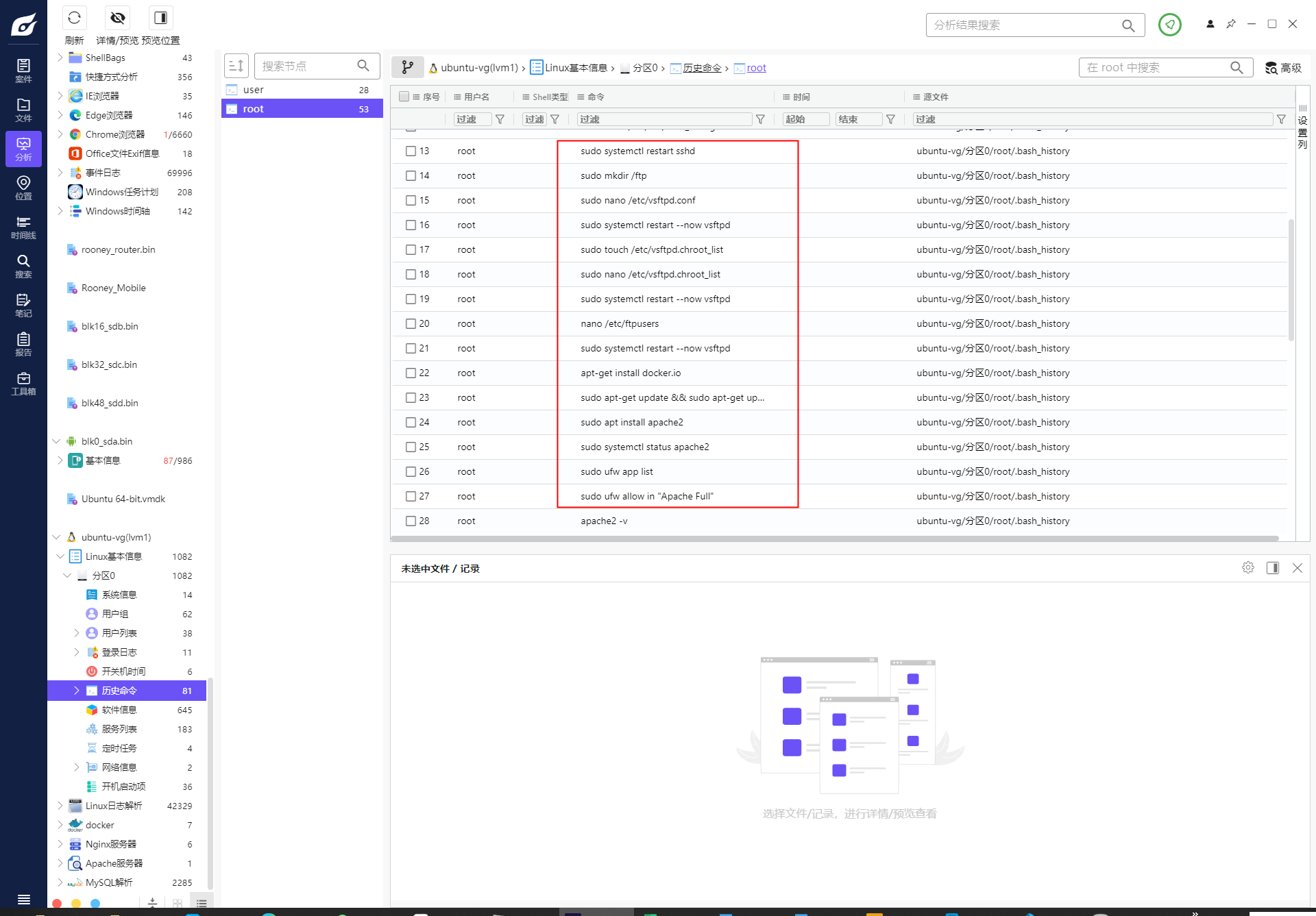Click the green task status circle icon
The height and width of the screenshot is (916, 1316).
coord(1170,25)
